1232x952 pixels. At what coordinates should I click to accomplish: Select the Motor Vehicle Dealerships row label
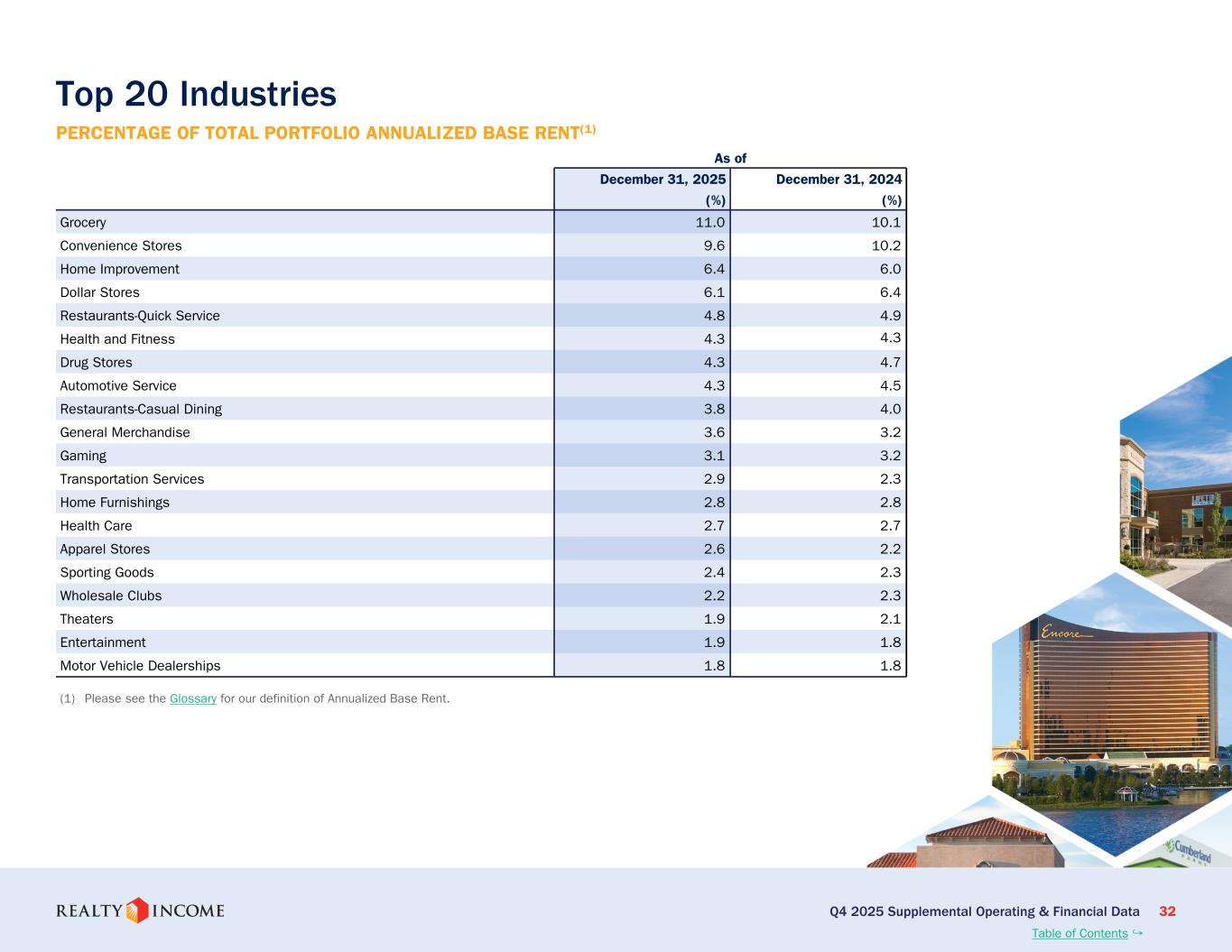[x=140, y=666]
